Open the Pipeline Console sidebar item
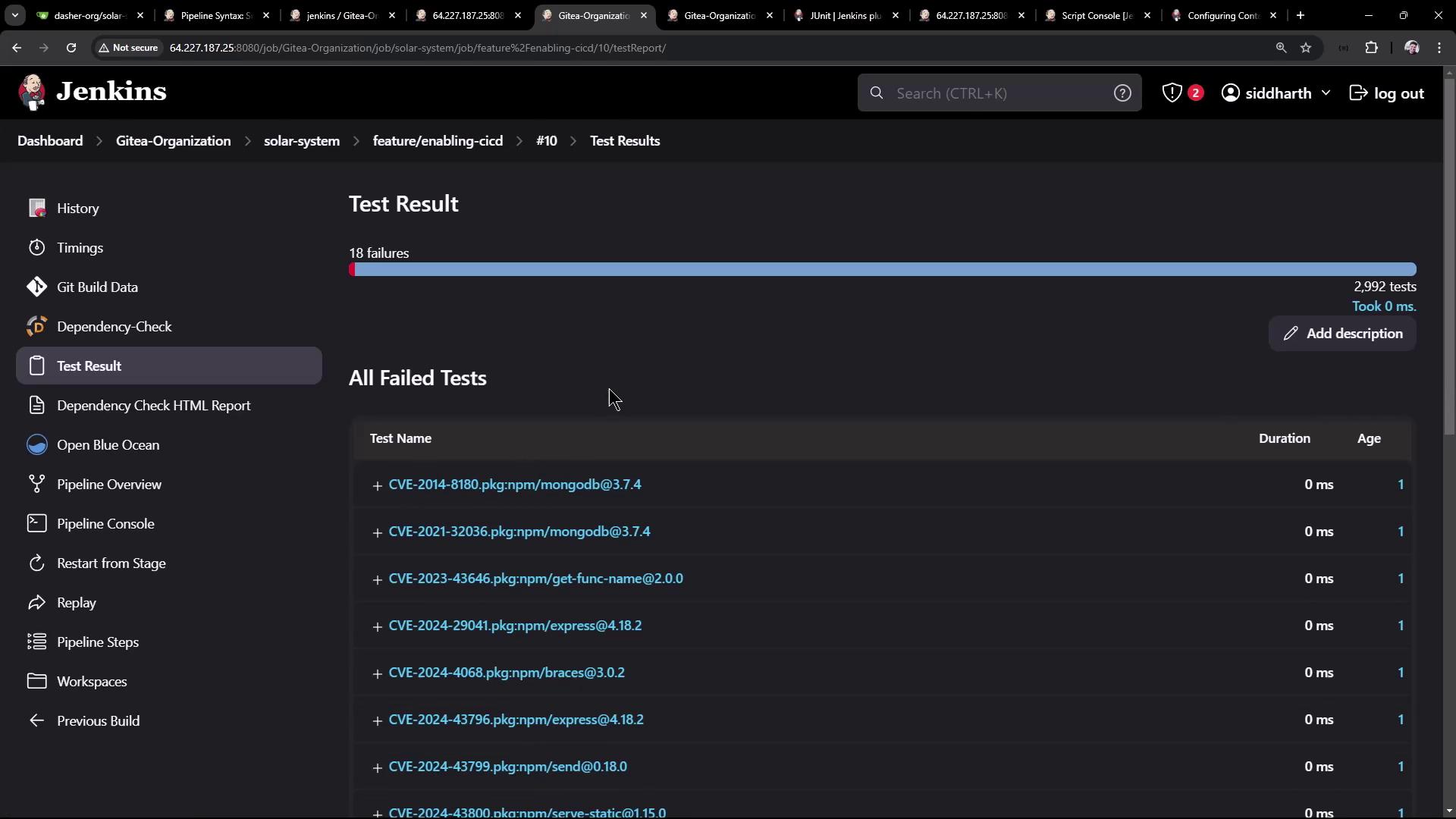The image size is (1456, 819). [x=105, y=524]
